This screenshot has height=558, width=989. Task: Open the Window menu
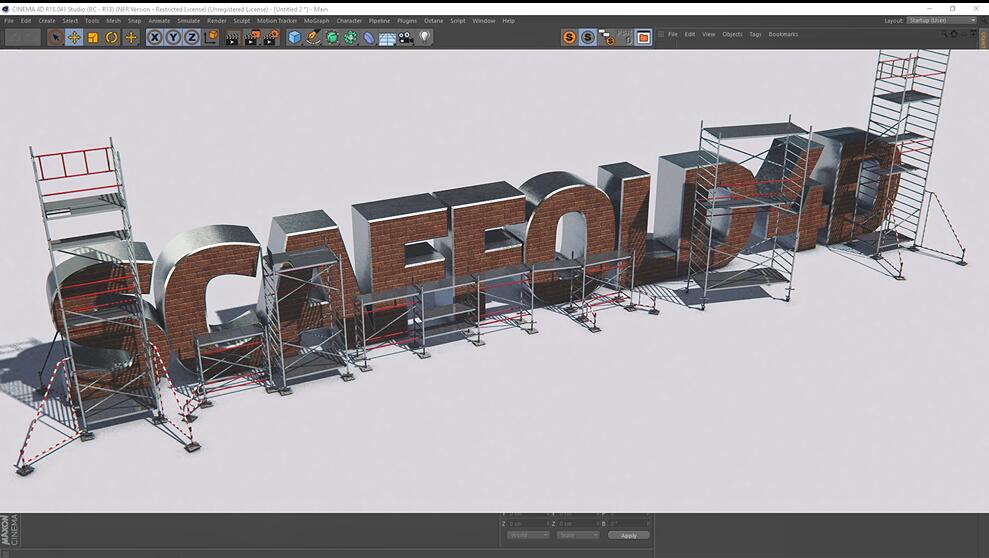point(484,21)
